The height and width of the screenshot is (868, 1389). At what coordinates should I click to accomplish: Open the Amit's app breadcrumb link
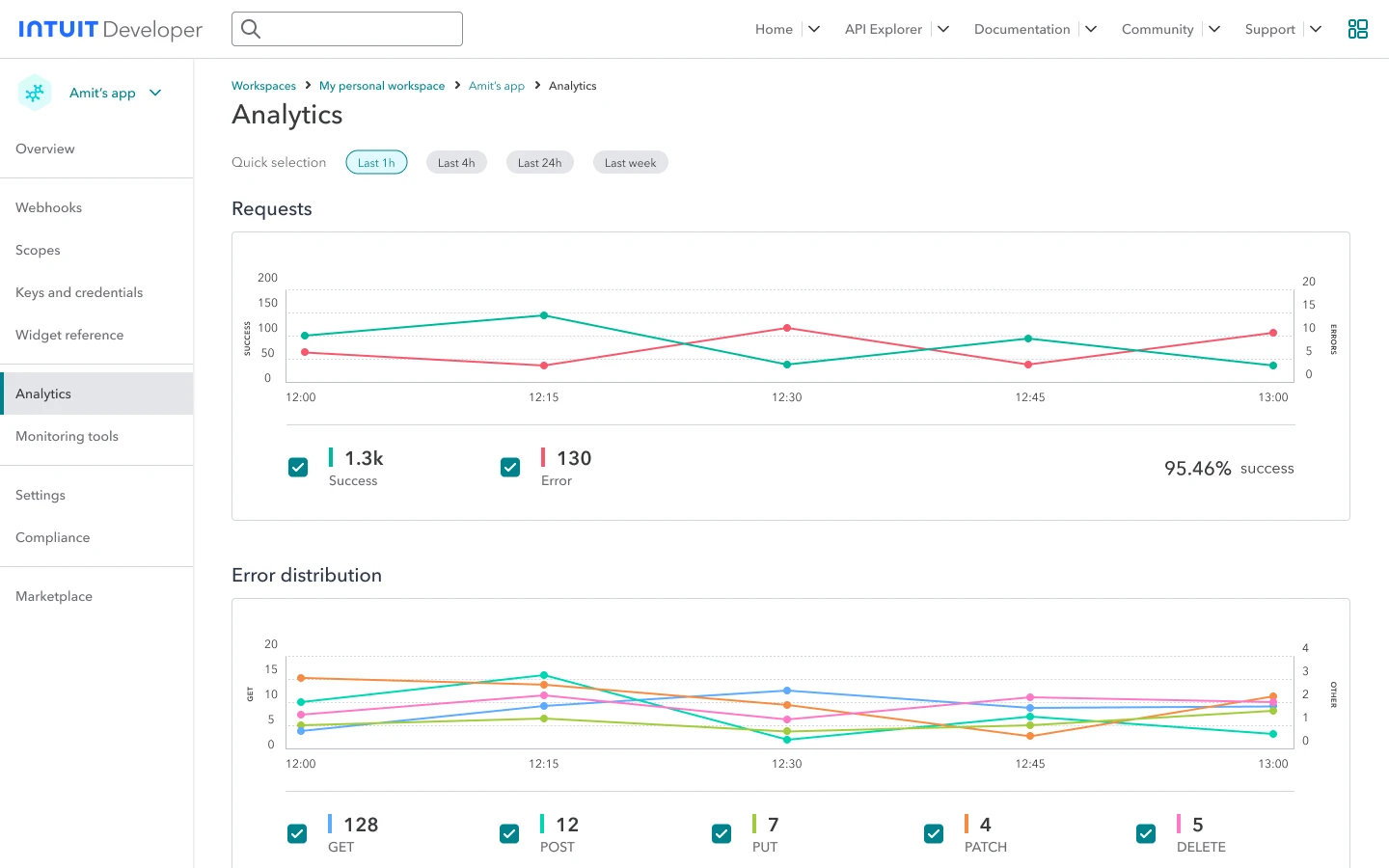[497, 86]
